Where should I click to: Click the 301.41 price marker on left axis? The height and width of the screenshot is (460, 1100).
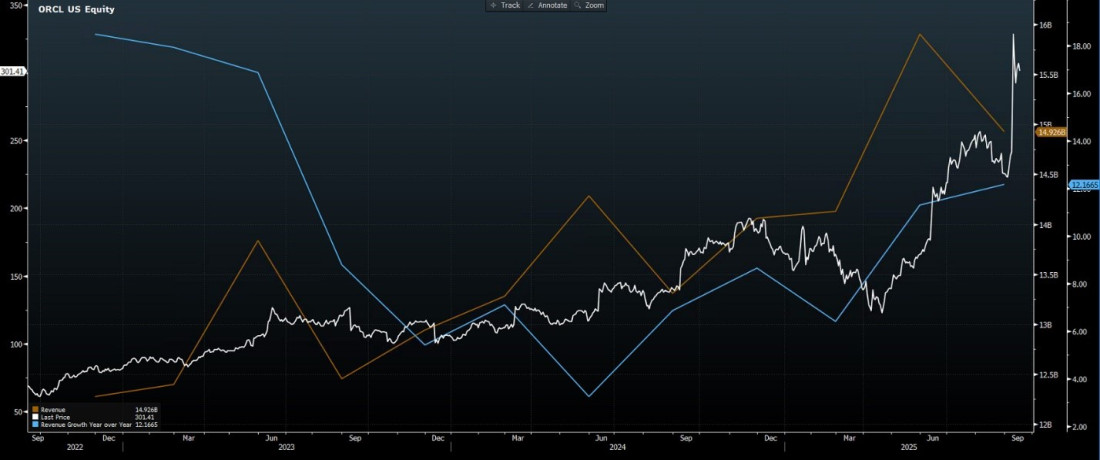pyautogui.click(x=13, y=72)
